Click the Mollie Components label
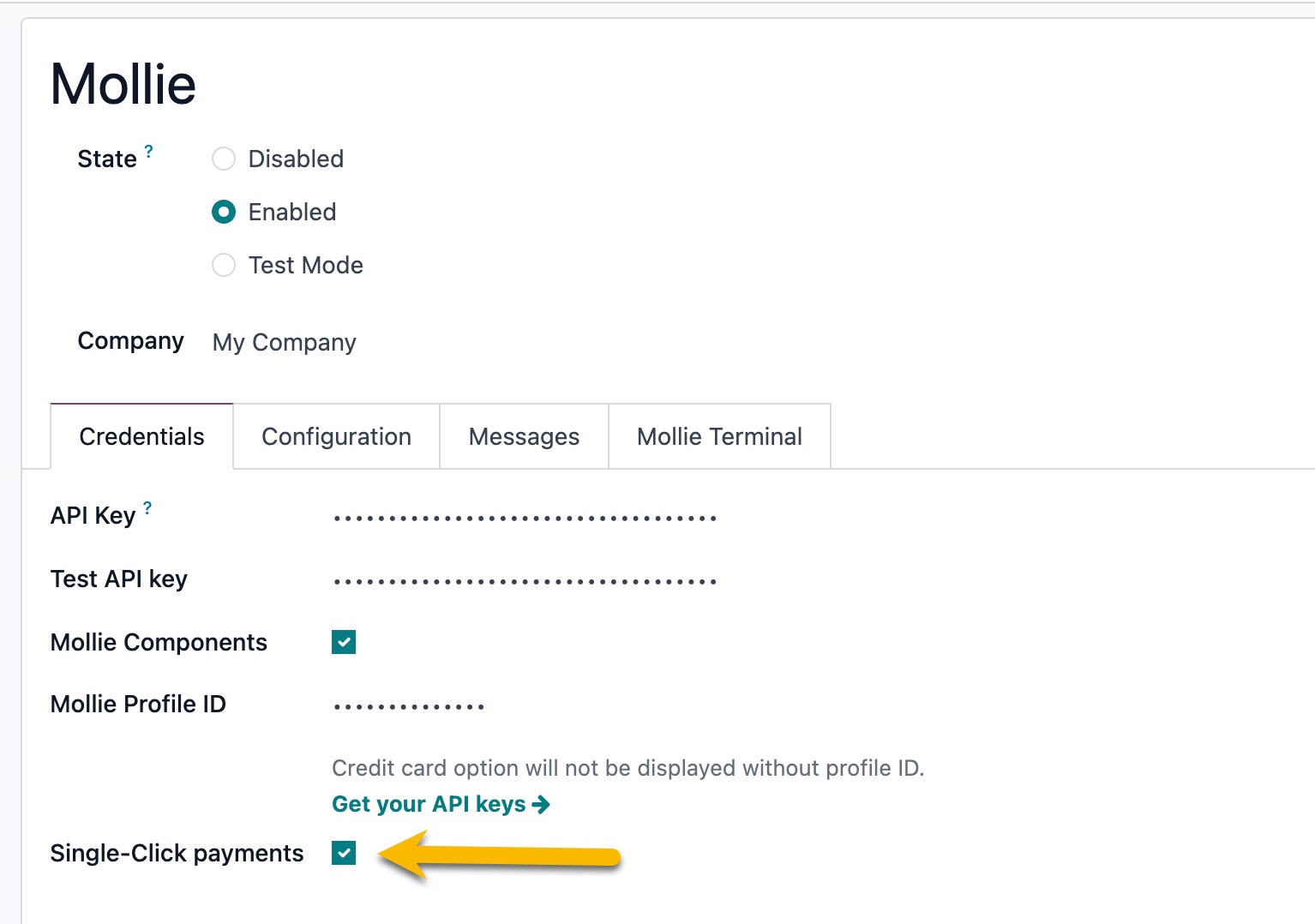This screenshot has height=924, width=1315. [159, 643]
